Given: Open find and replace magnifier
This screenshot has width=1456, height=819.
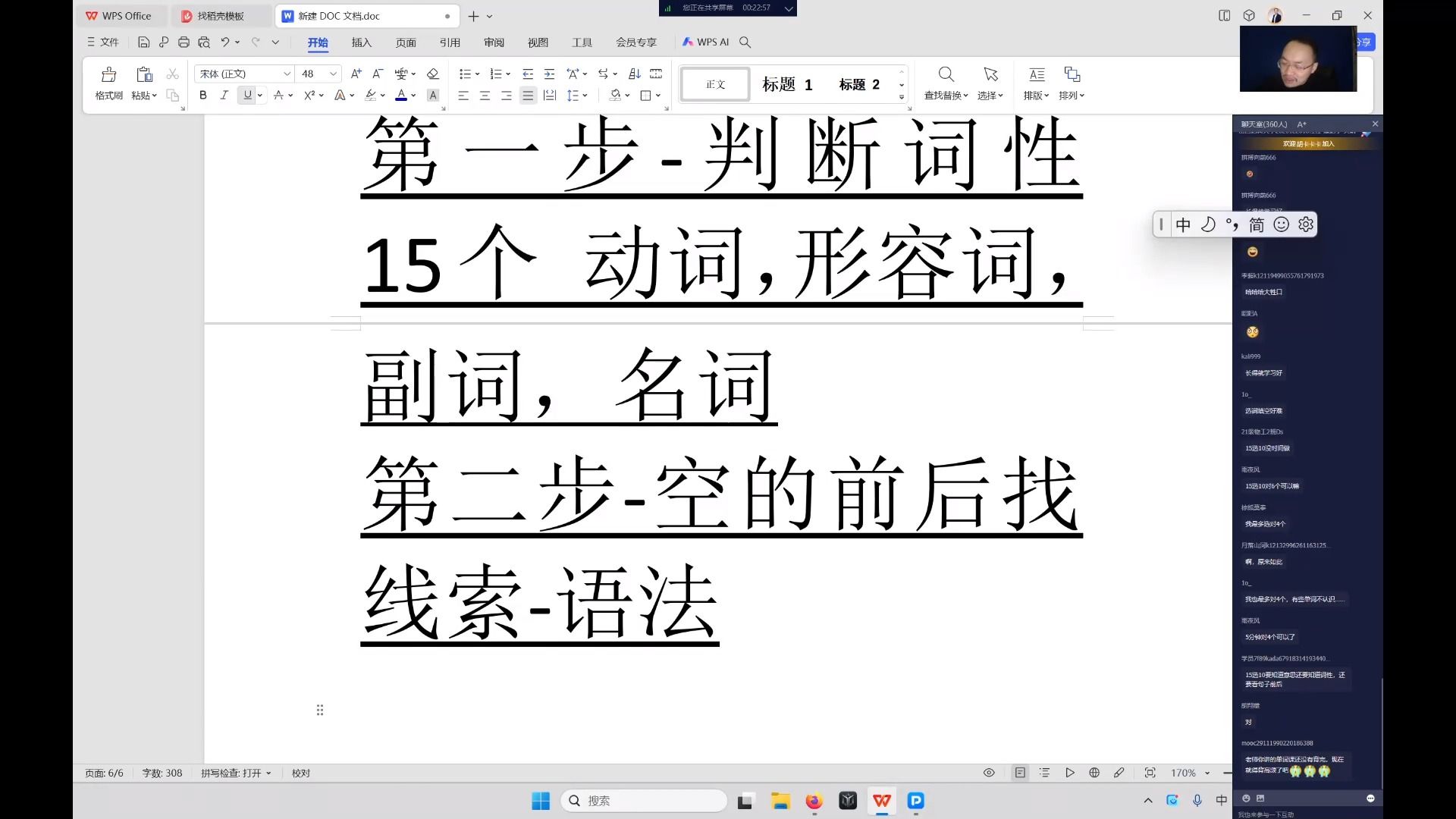Looking at the screenshot, I should pos(946,74).
